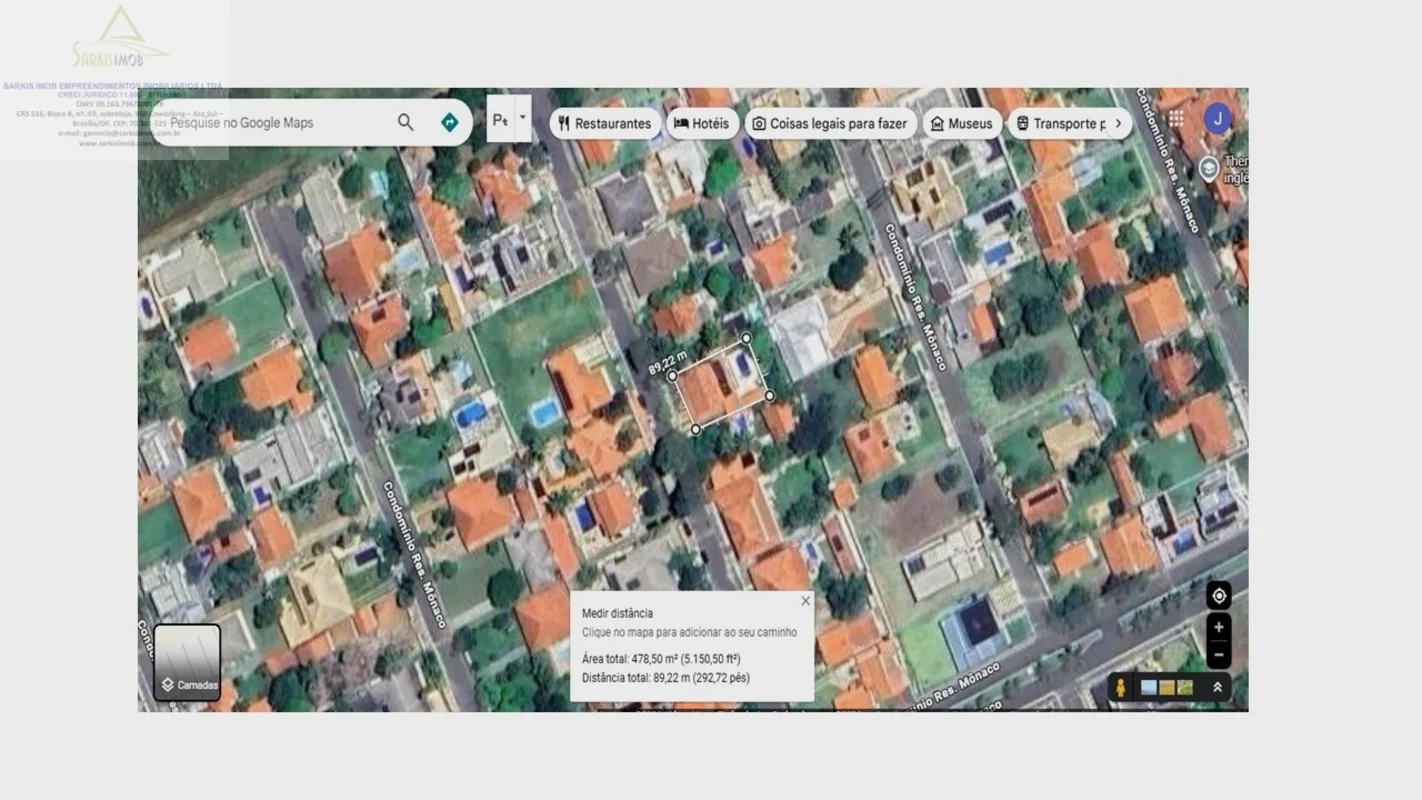The height and width of the screenshot is (800, 1422).
Task: Select the Restaurantes category chip
Action: (x=604, y=124)
